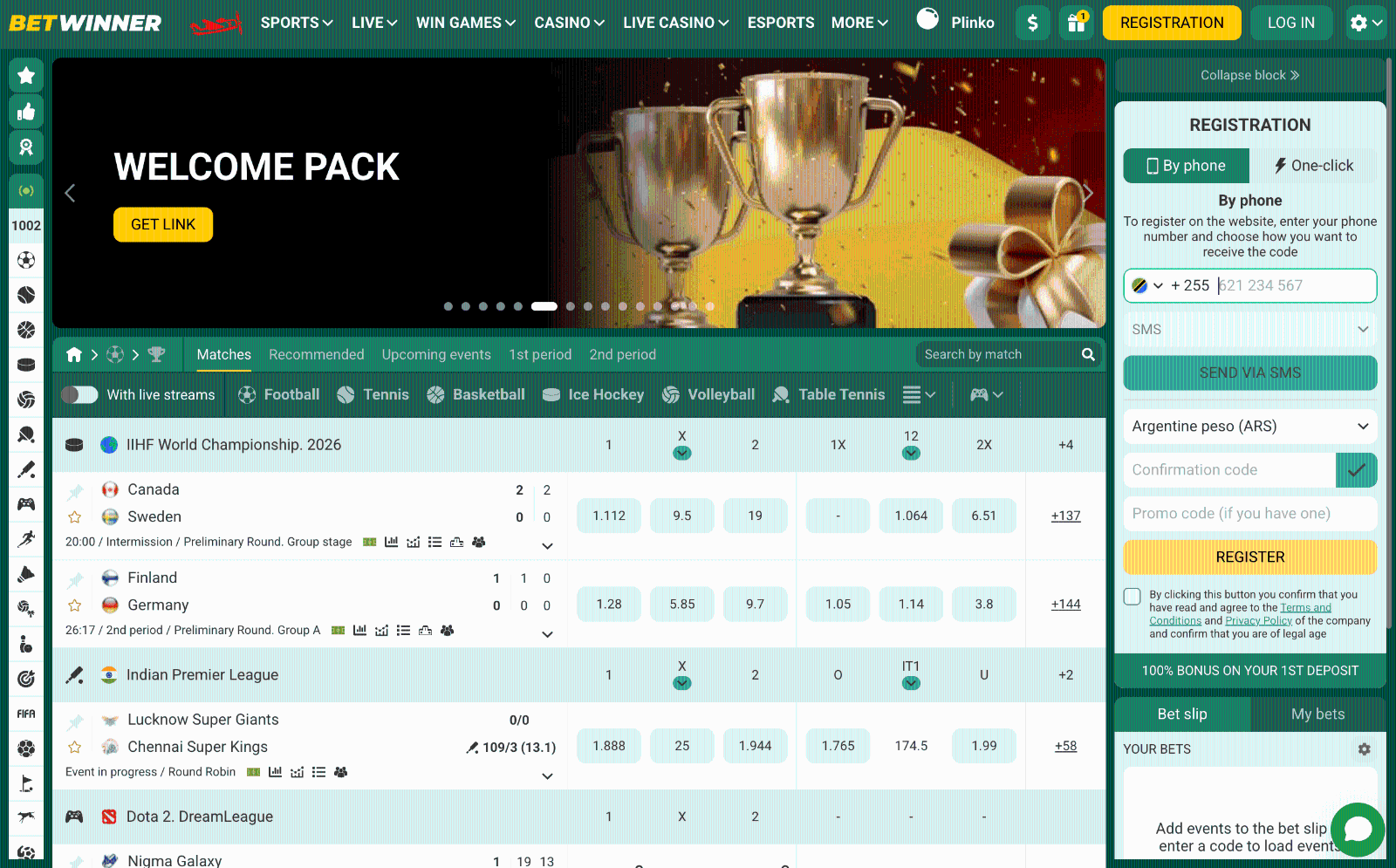Image resolution: width=1396 pixels, height=868 pixels.
Task: Switch to the 1st period tab
Action: pyautogui.click(x=540, y=354)
